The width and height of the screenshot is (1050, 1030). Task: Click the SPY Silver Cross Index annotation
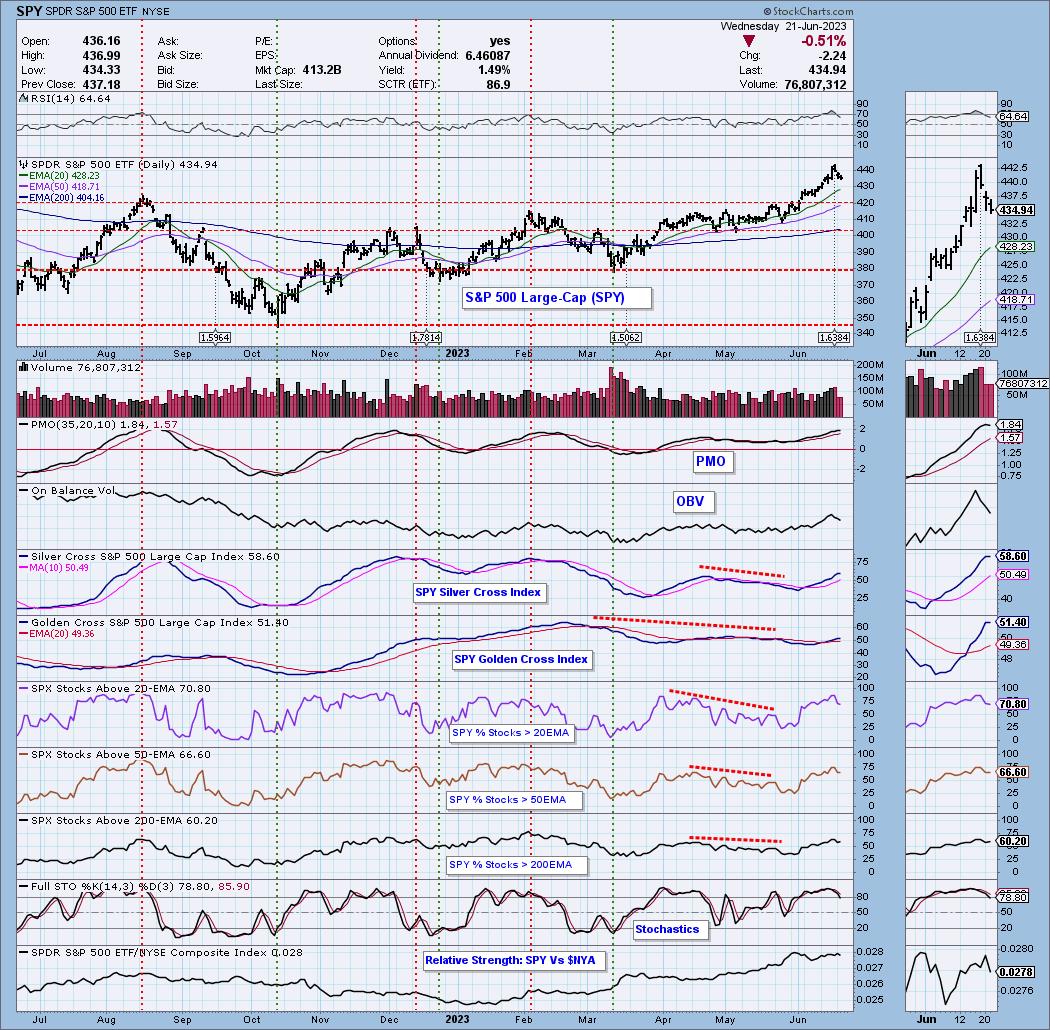478,592
